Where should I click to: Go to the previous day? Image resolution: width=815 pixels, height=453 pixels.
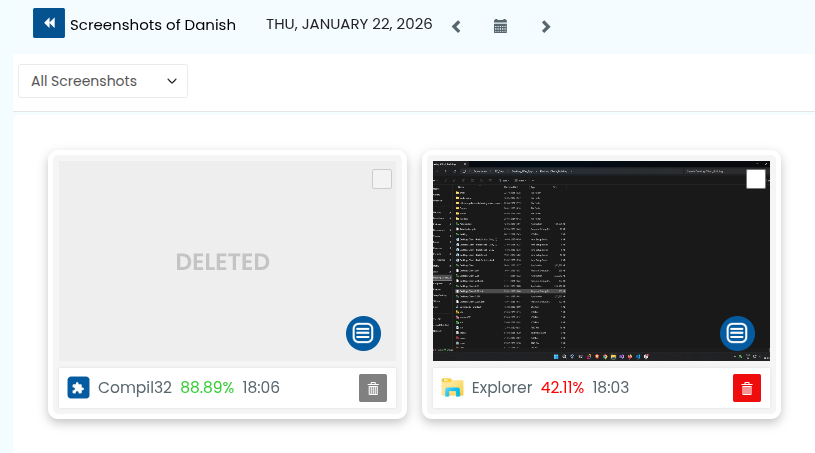pos(456,26)
